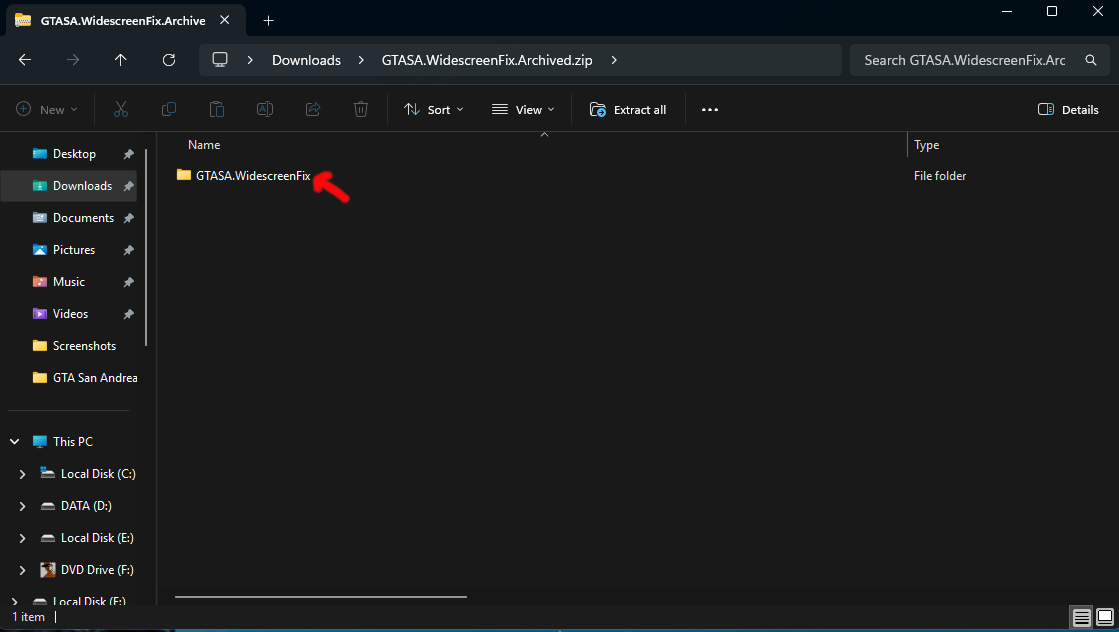
Task: Click the Cut scissors icon
Action: pos(121,109)
